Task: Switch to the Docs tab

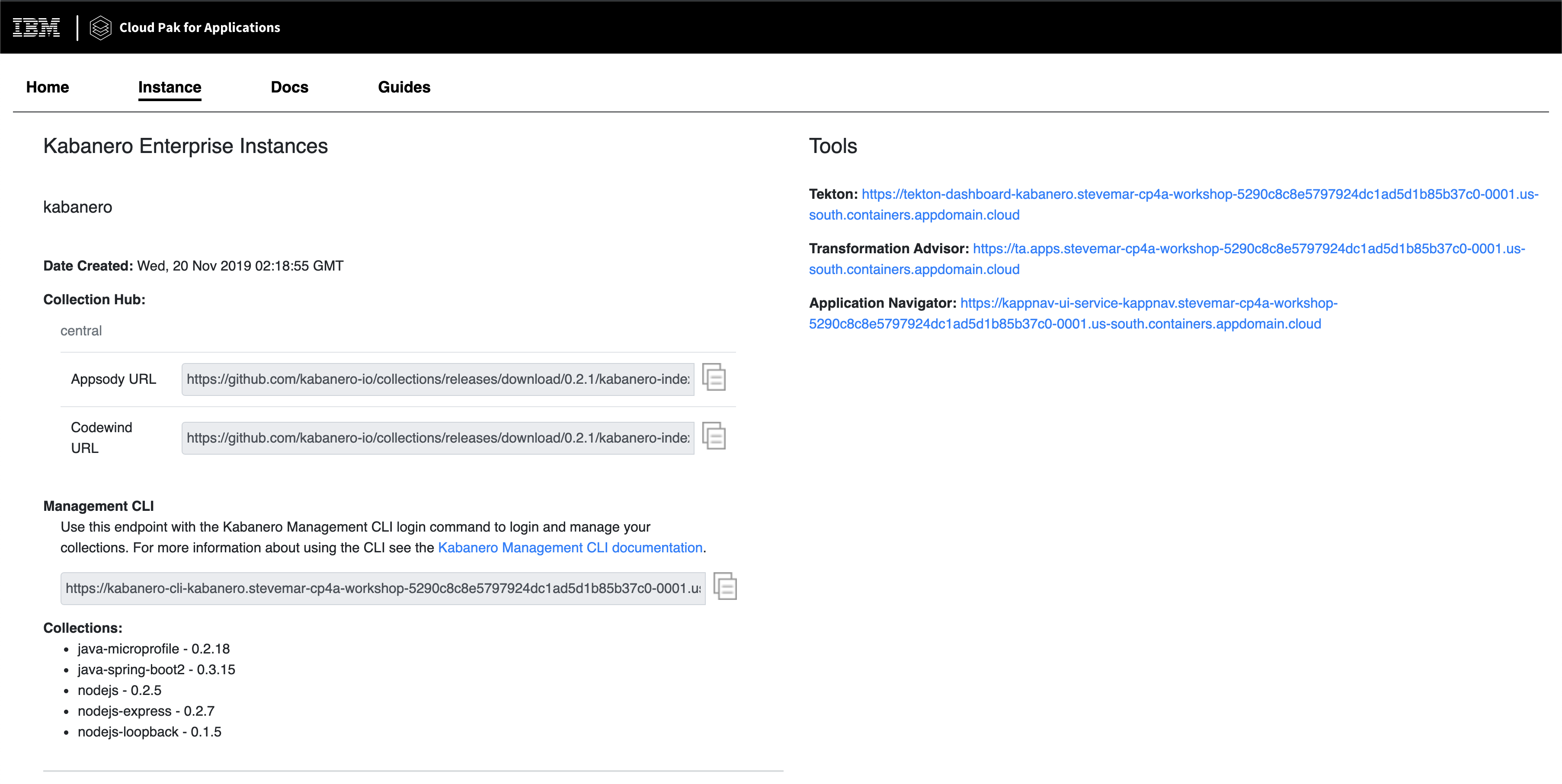Action: click(289, 87)
